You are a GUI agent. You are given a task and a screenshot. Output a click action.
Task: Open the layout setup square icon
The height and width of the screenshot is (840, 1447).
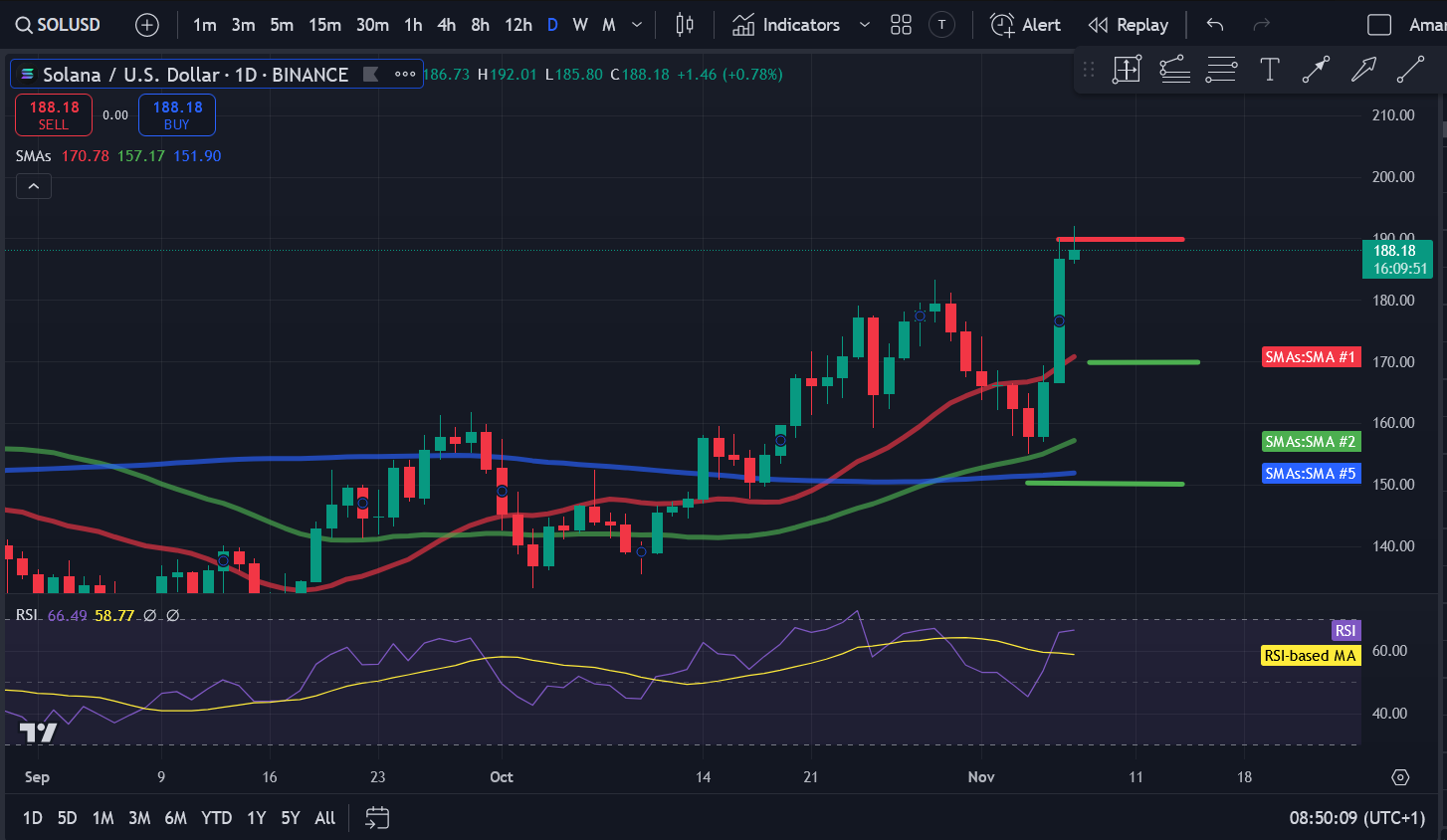[x=1379, y=25]
